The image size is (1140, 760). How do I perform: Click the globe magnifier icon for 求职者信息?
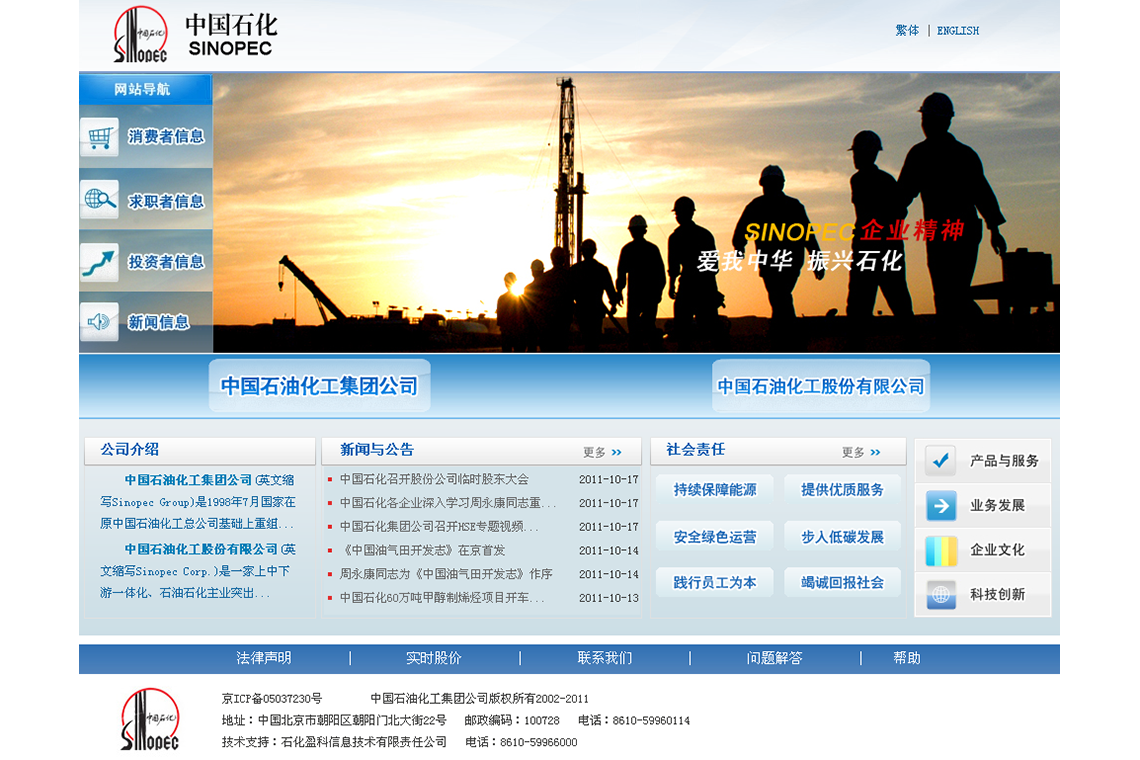[100, 199]
